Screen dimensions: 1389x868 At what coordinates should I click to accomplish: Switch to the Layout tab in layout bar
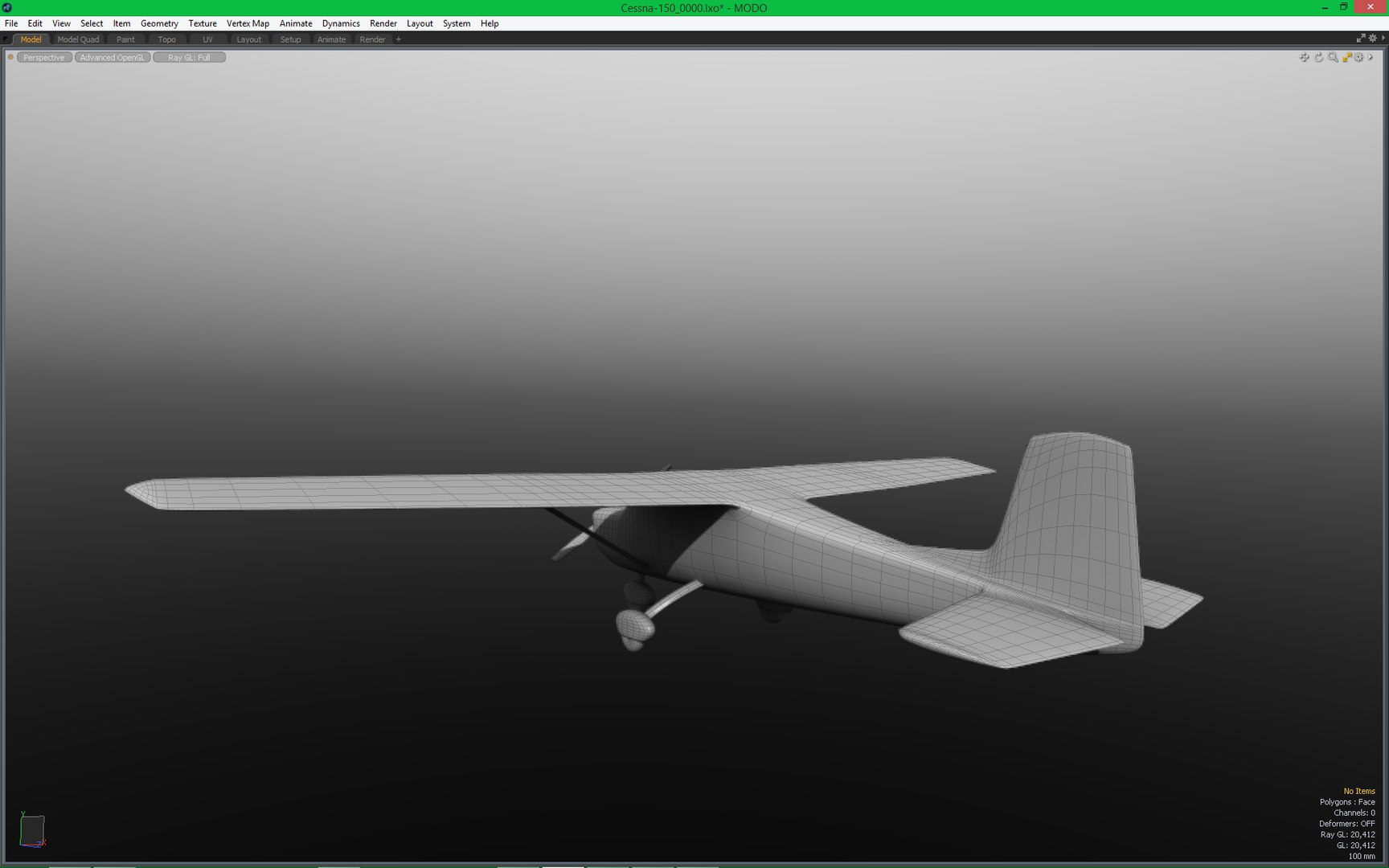(248, 39)
